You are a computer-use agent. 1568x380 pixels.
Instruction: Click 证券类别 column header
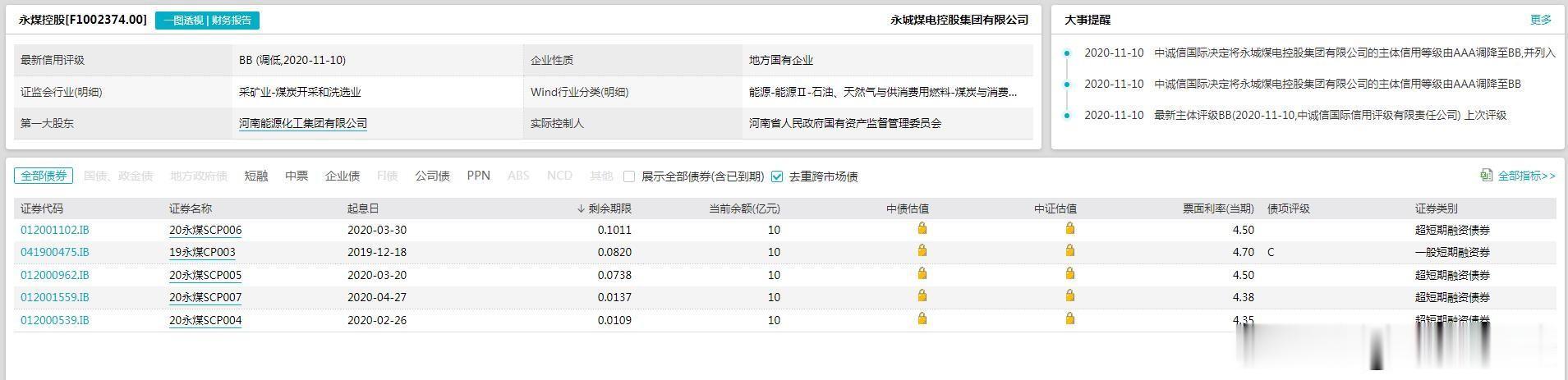tap(1437, 208)
